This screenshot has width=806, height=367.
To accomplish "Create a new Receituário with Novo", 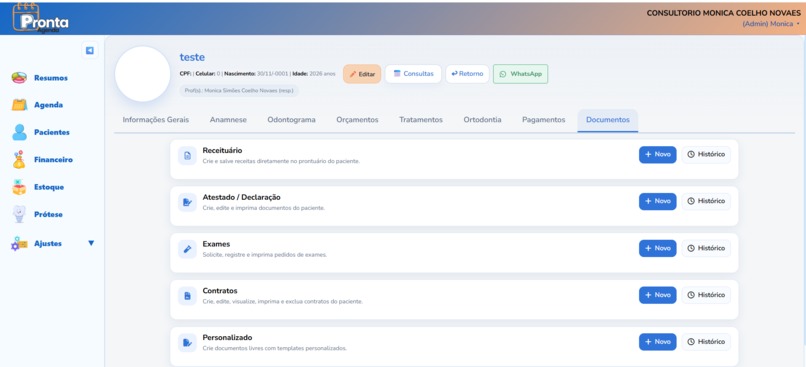I will coord(657,154).
